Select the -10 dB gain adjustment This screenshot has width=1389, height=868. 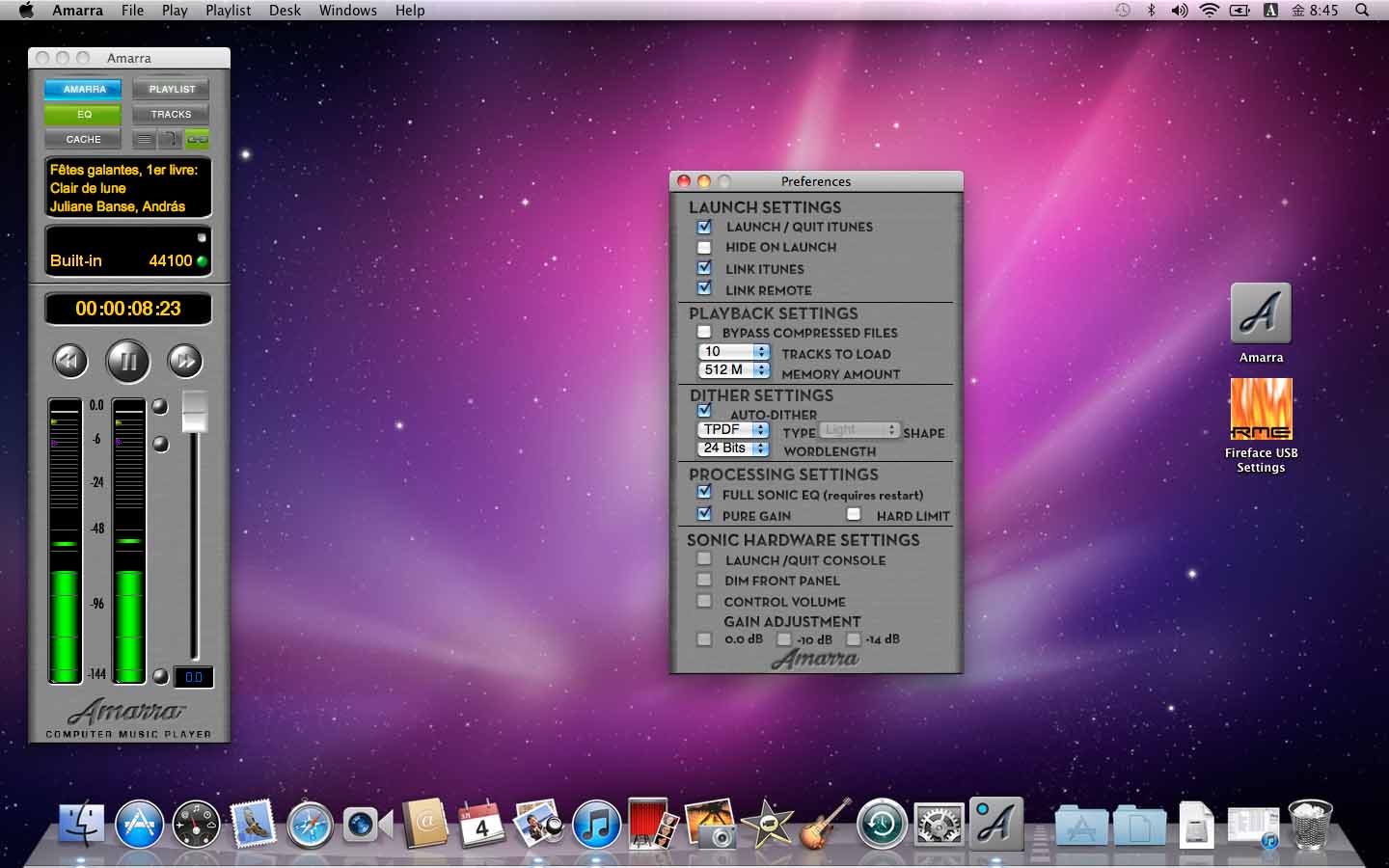click(784, 638)
